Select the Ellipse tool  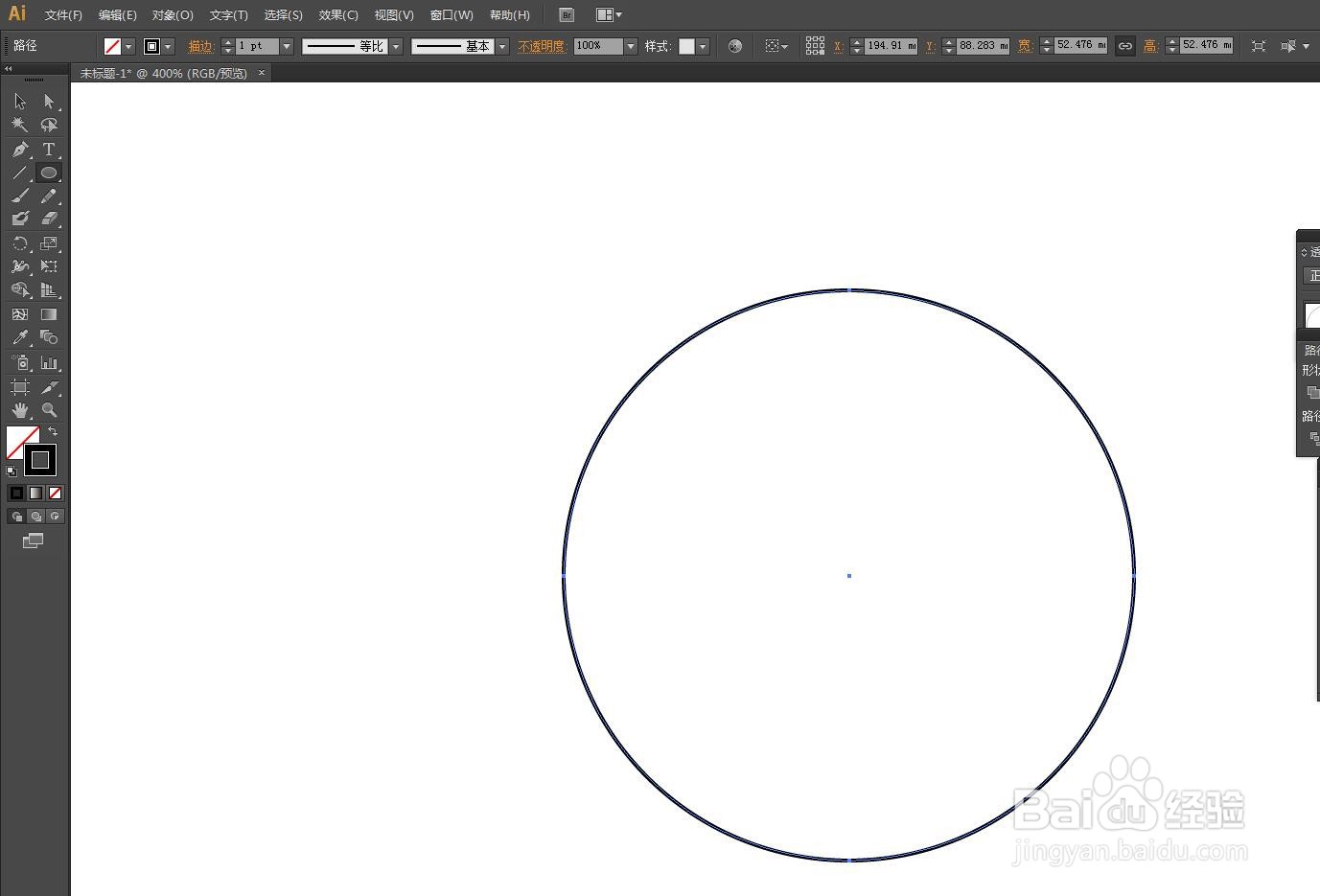49,172
